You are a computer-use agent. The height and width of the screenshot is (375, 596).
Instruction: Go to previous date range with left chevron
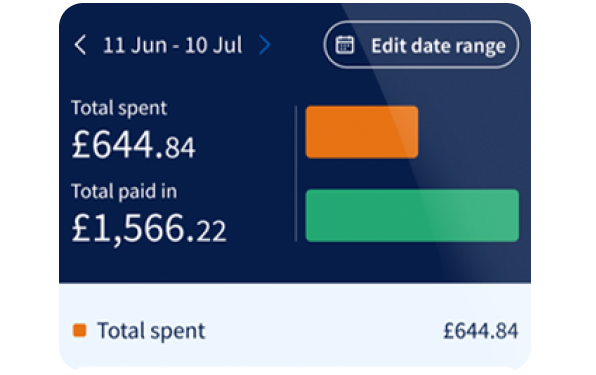click(80, 45)
